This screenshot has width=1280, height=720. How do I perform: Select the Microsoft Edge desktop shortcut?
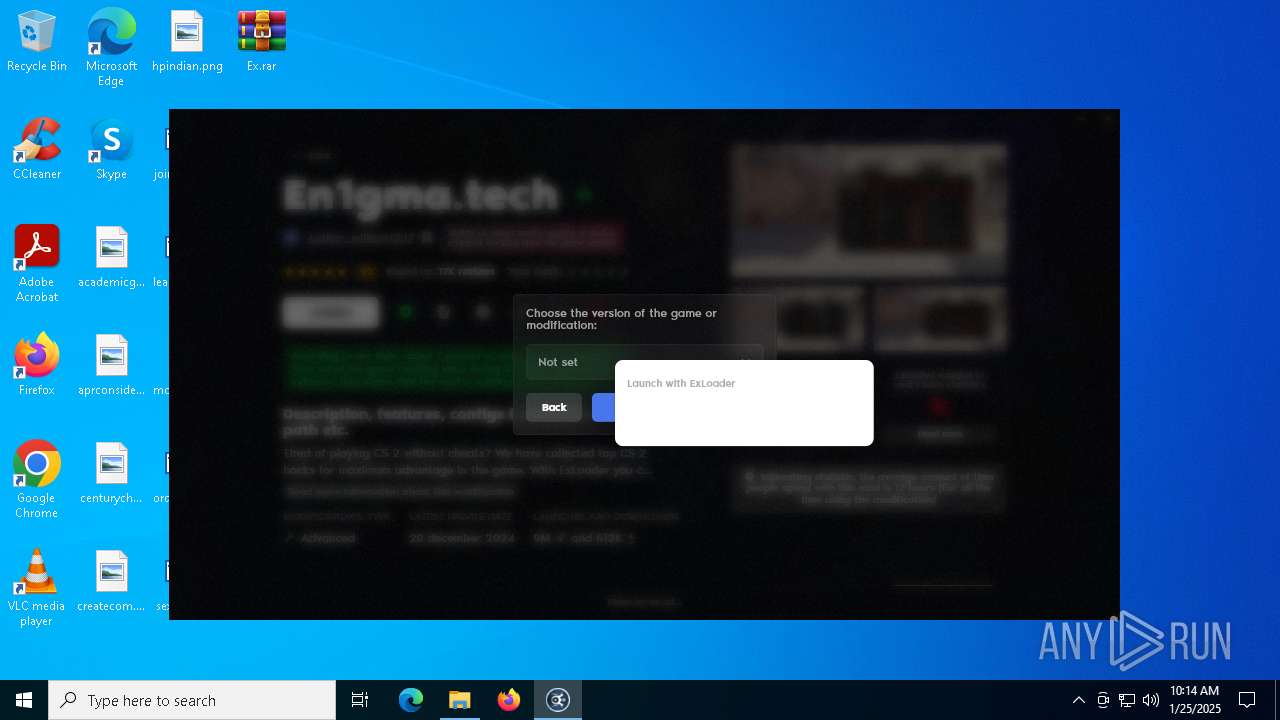(x=111, y=47)
